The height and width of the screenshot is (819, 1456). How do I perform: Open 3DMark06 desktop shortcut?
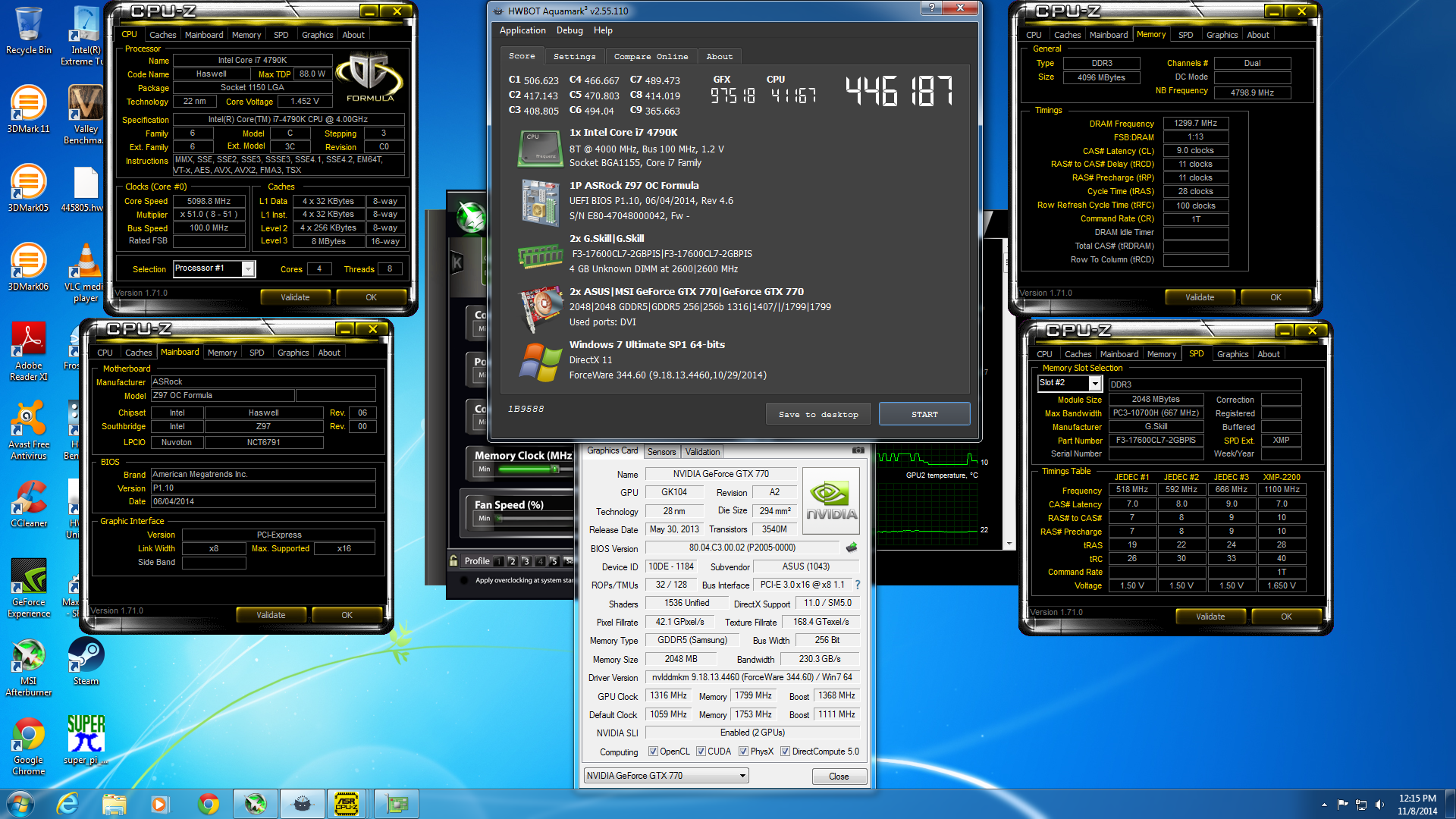[28, 267]
